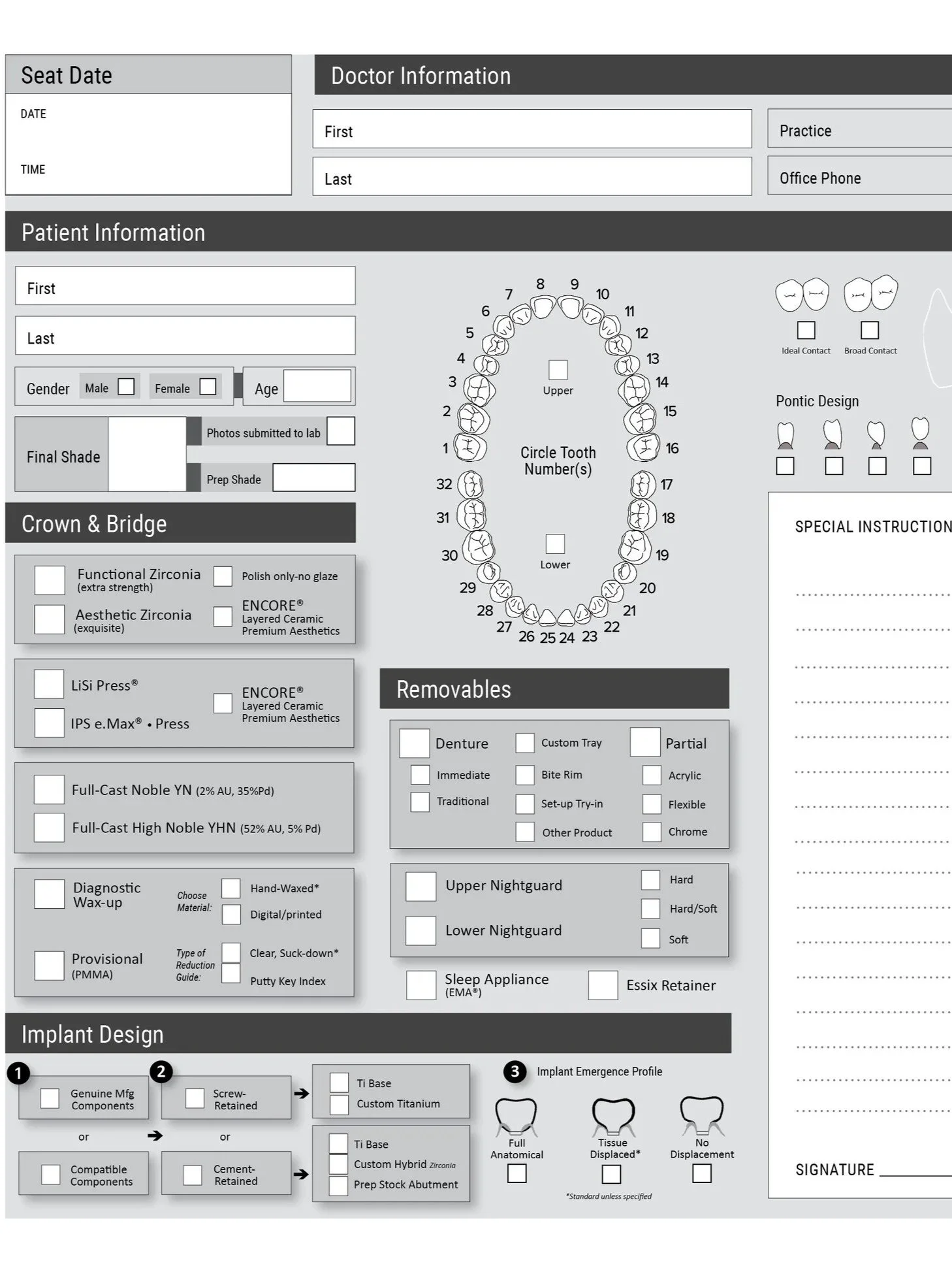
Task: Click the Patient Last name field
Action: pyautogui.click(x=185, y=336)
